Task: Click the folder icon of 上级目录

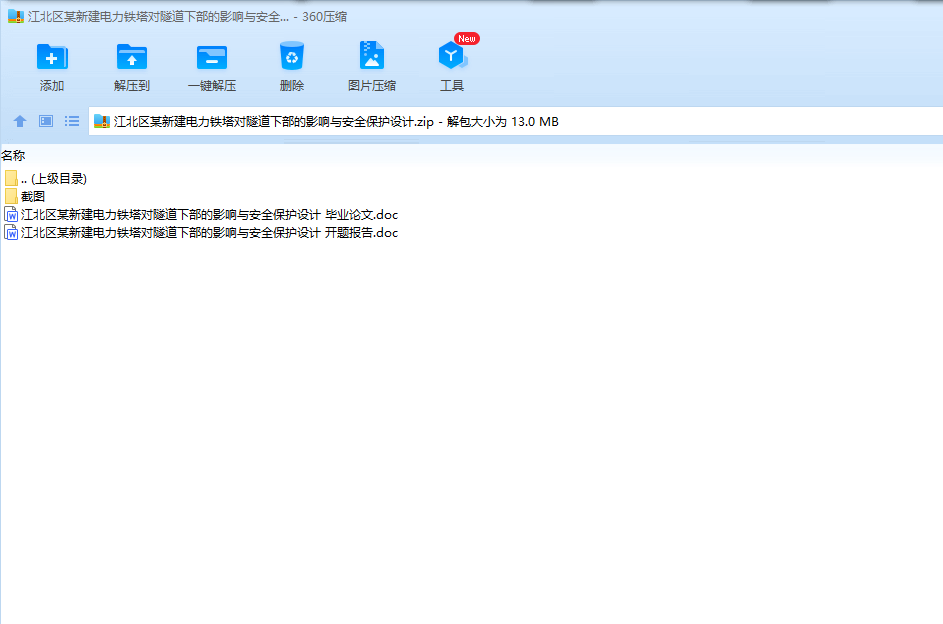Action: pos(11,178)
